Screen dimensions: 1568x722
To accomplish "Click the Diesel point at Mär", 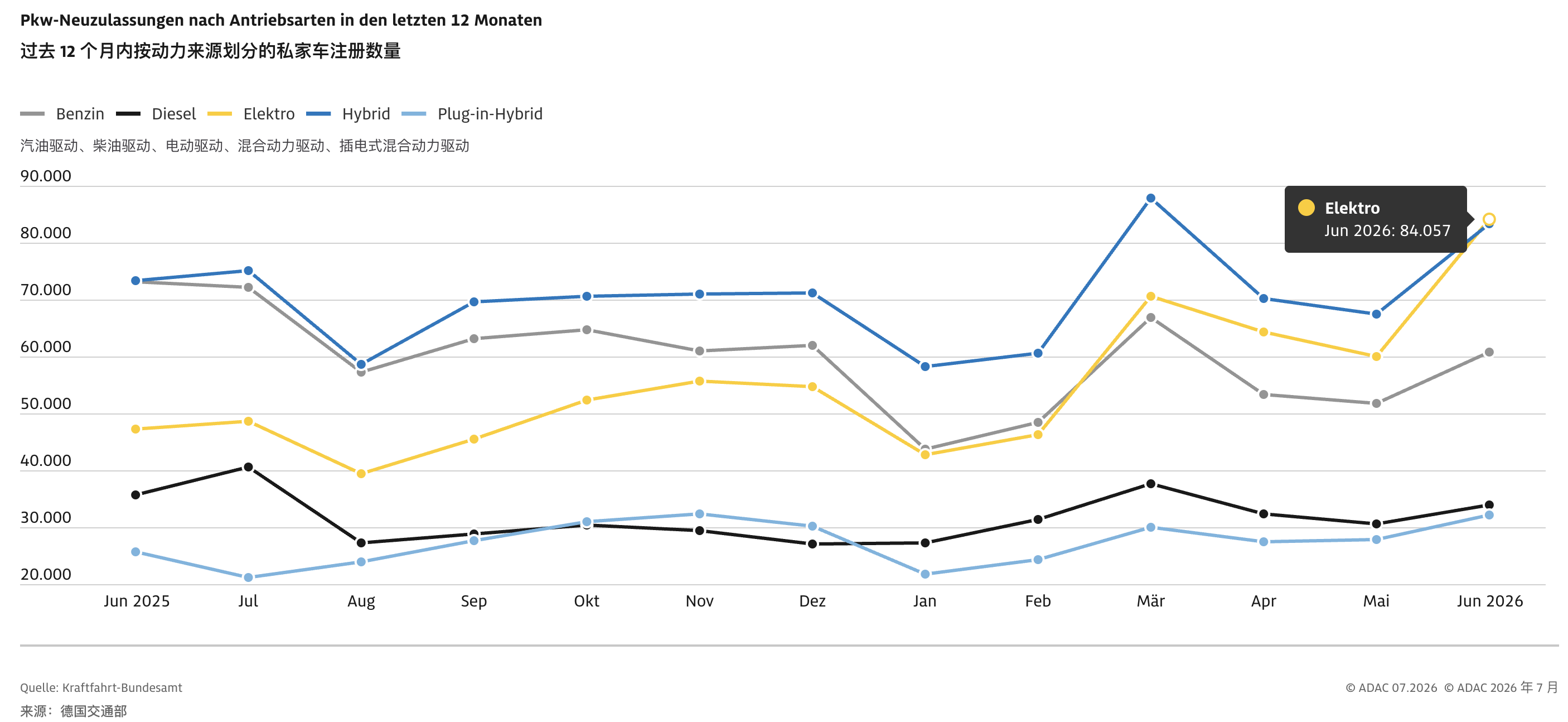I will tap(1150, 484).
